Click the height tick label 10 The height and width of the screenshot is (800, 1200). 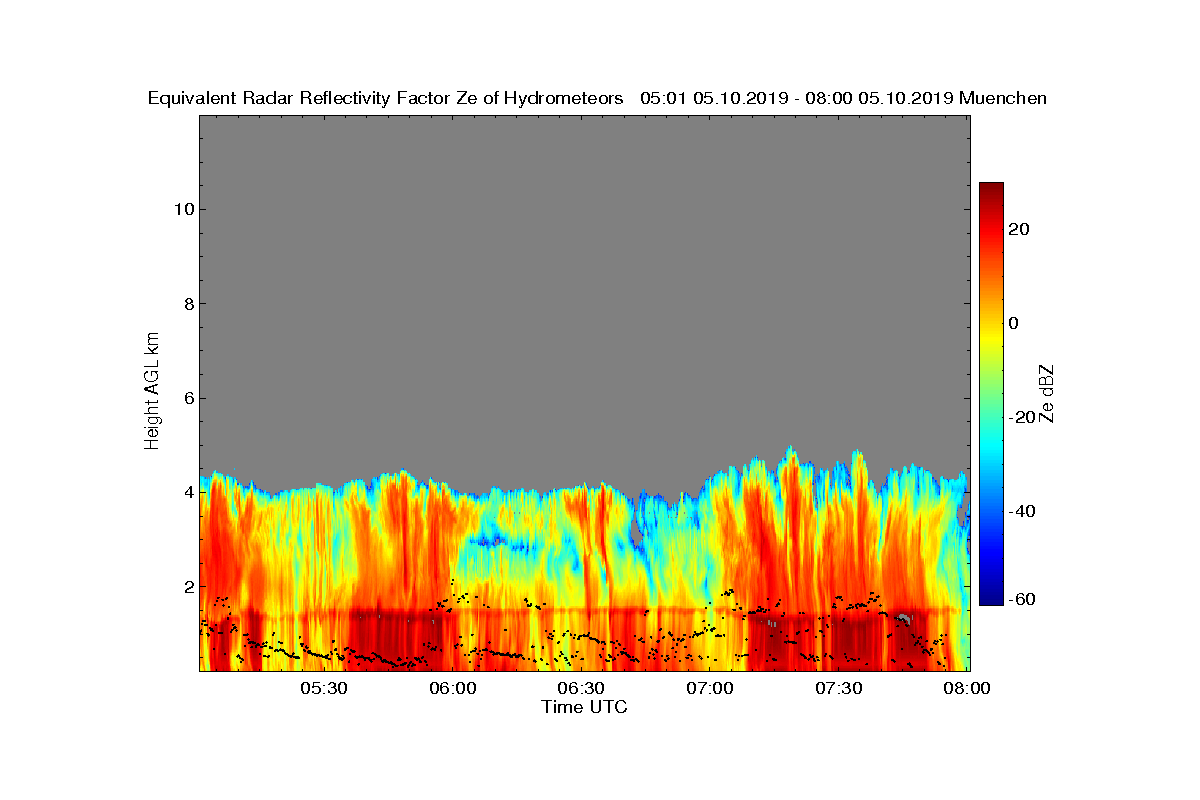pos(183,209)
